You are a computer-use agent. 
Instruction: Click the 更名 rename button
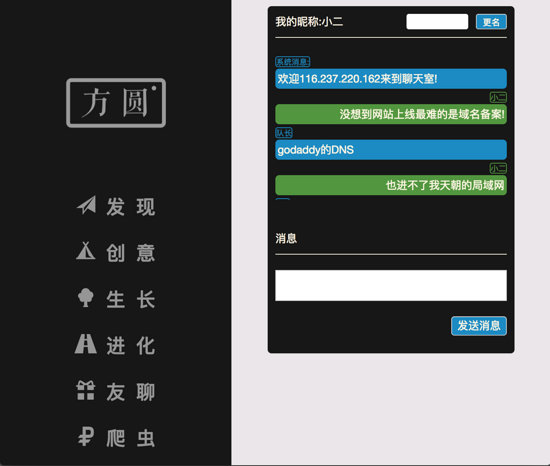491,22
